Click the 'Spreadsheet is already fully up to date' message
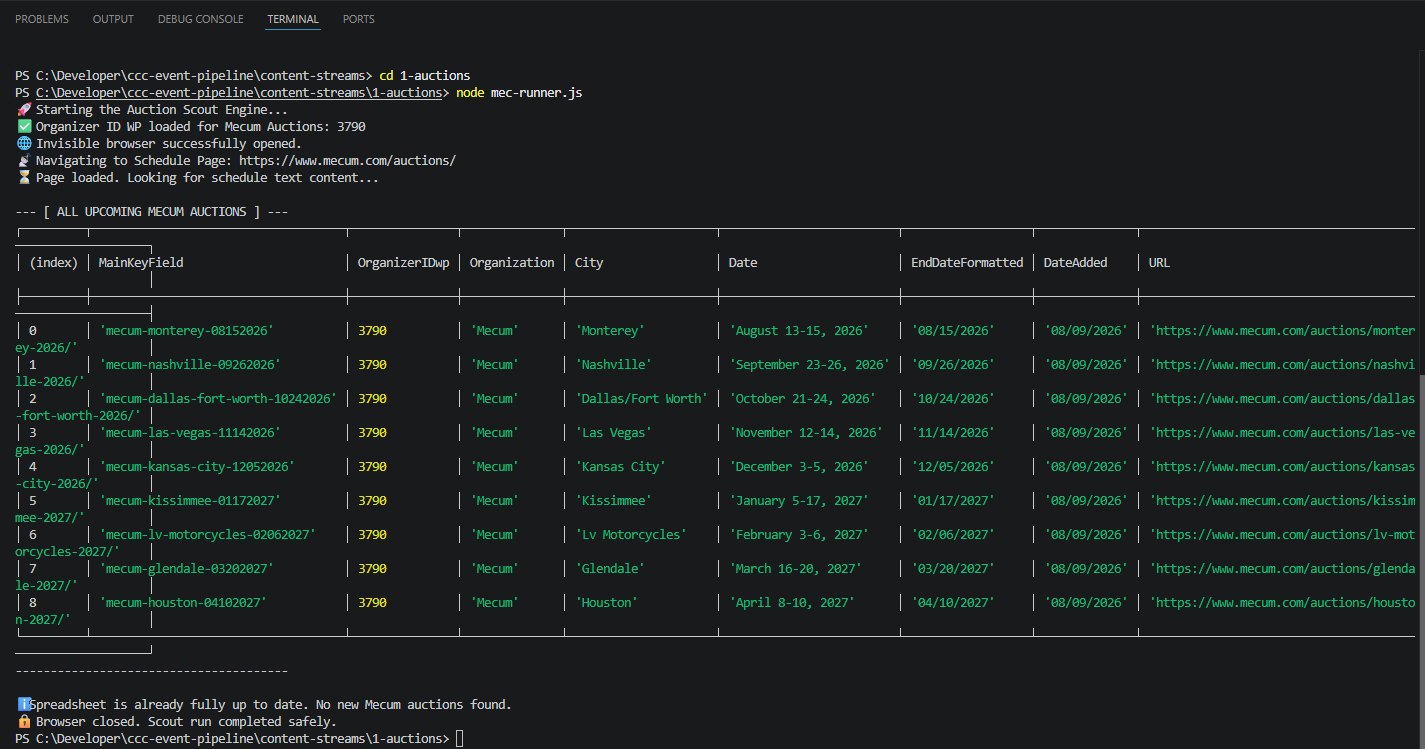 (x=264, y=705)
